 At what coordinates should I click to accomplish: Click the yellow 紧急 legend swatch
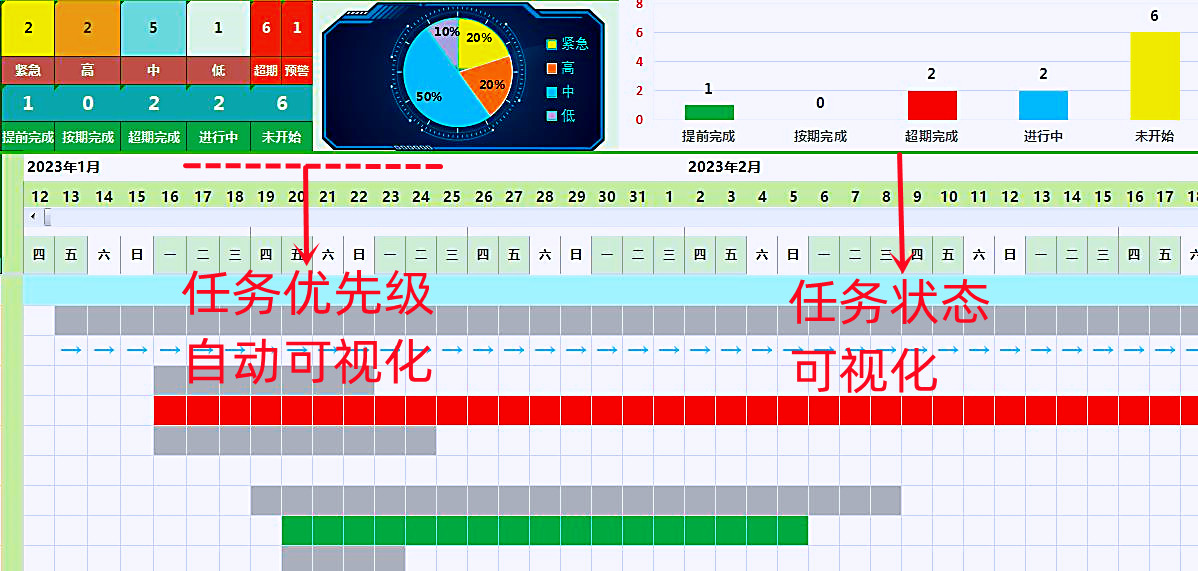coord(552,44)
